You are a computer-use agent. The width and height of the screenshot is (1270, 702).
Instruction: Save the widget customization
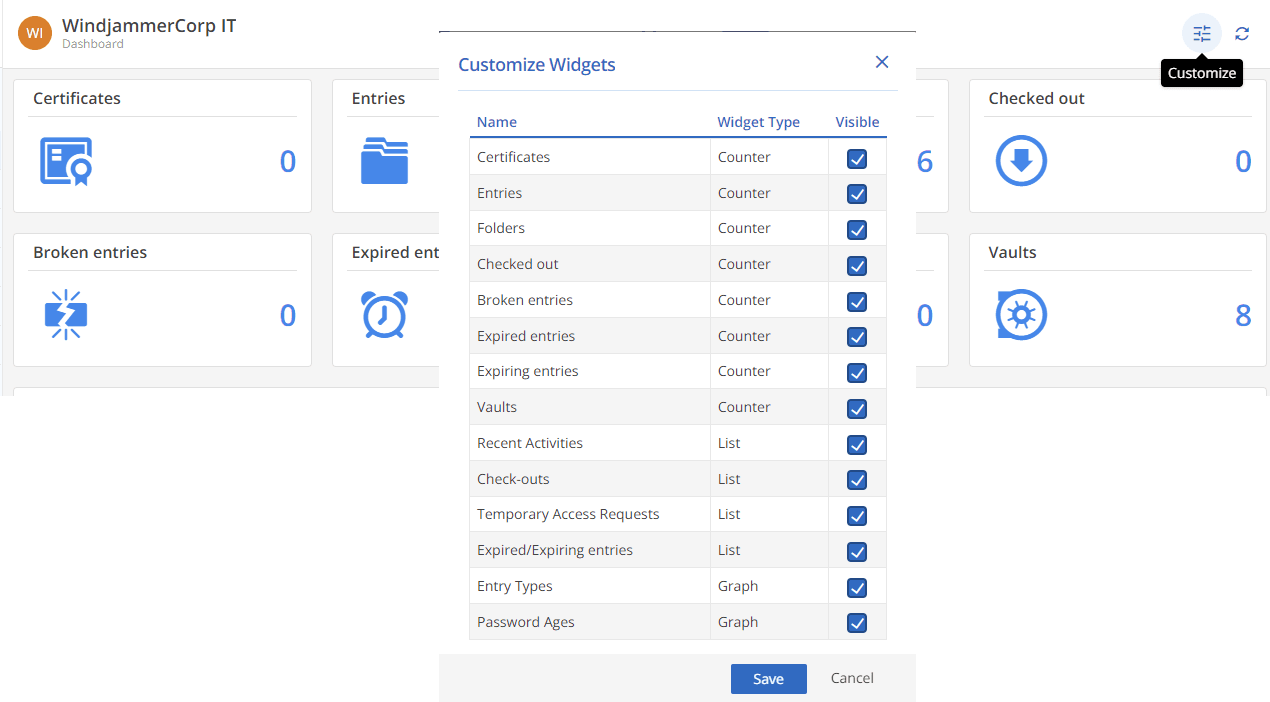pyautogui.click(x=768, y=679)
